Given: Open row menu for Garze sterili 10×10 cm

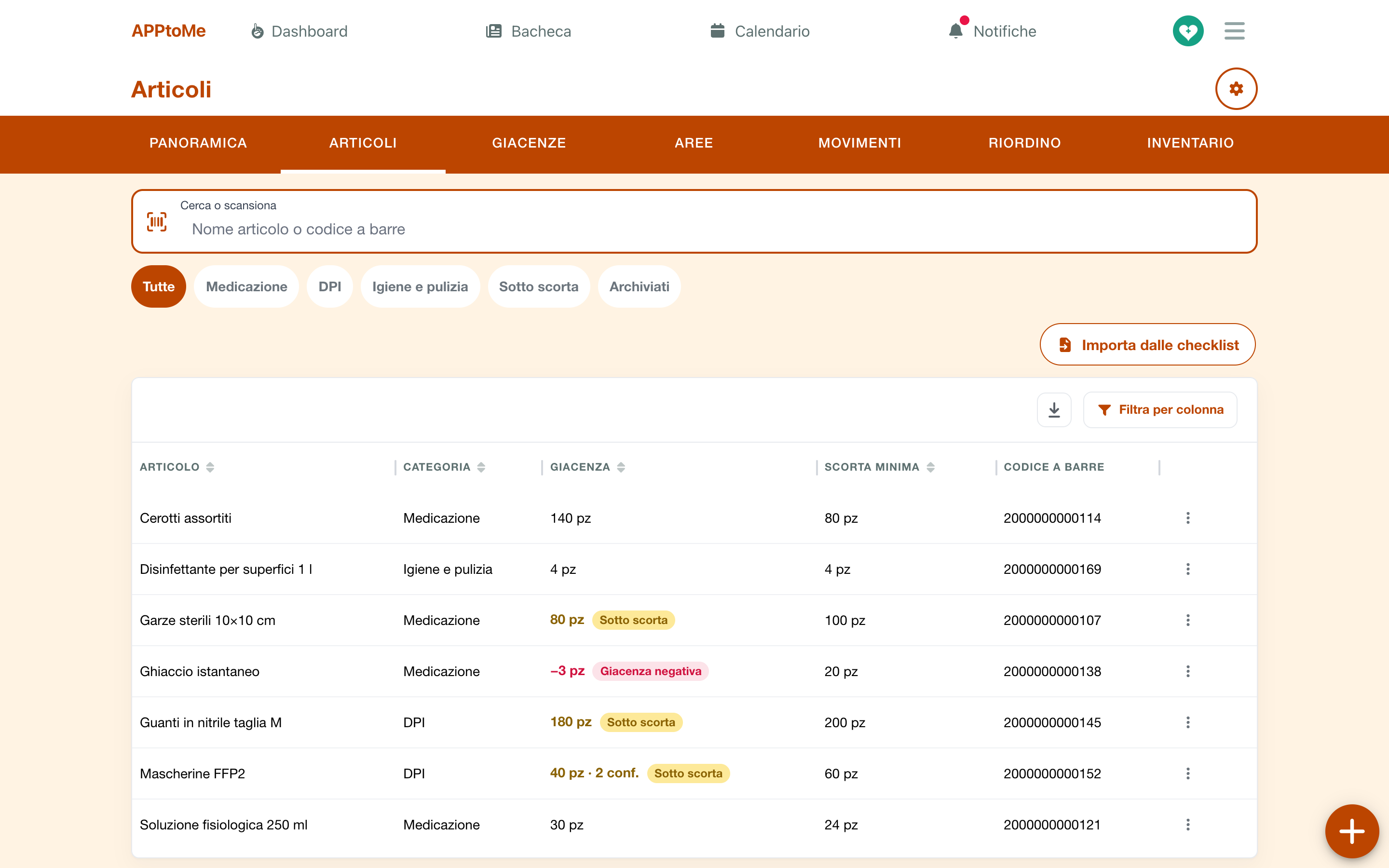Looking at the screenshot, I should click(x=1187, y=620).
